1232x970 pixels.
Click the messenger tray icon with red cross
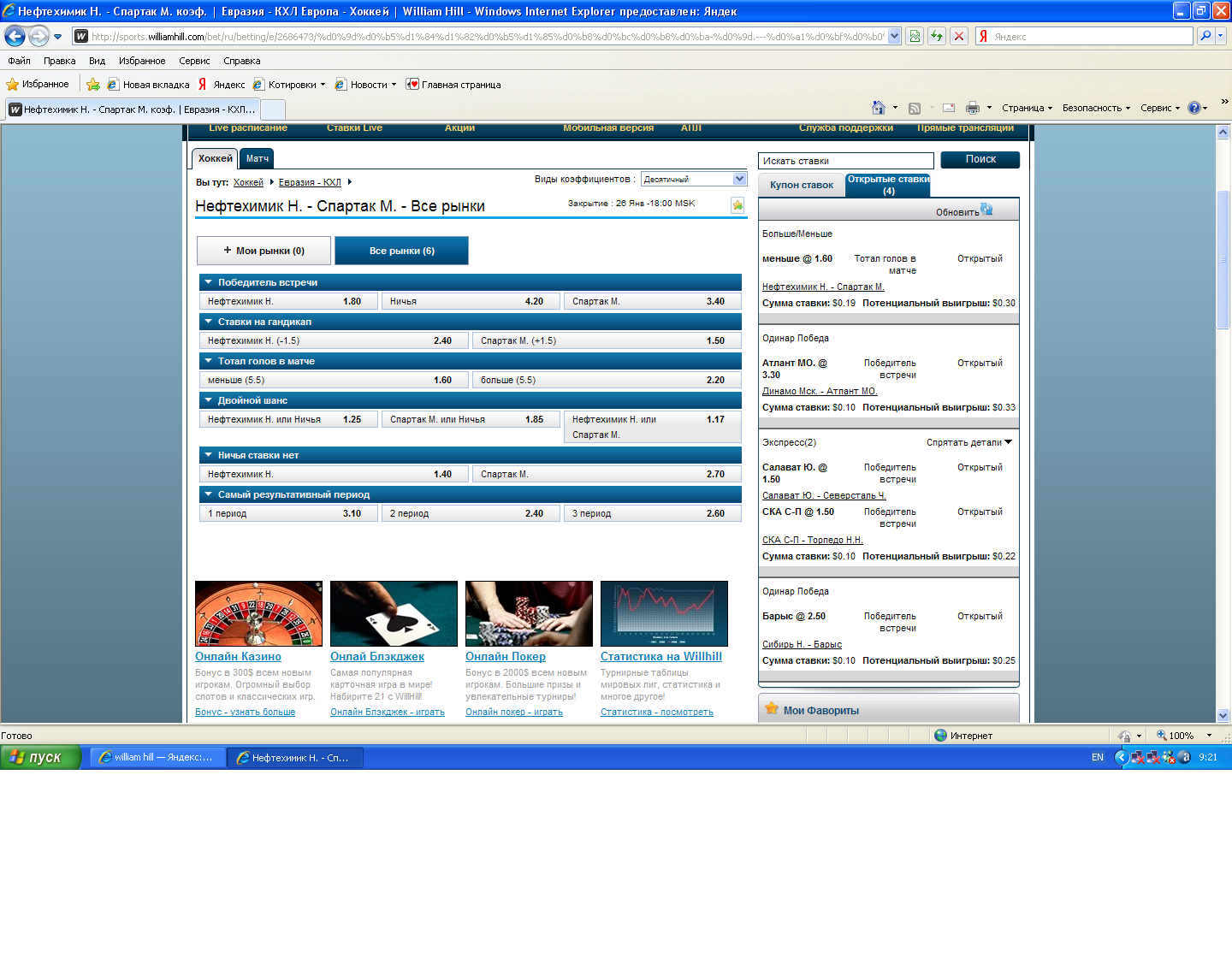click(x=1169, y=757)
